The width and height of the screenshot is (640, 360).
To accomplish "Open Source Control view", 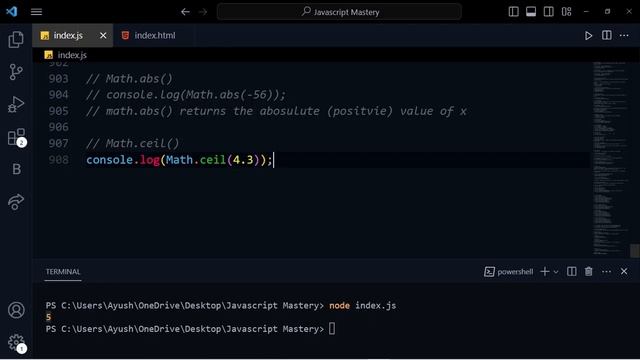I will [16, 72].
